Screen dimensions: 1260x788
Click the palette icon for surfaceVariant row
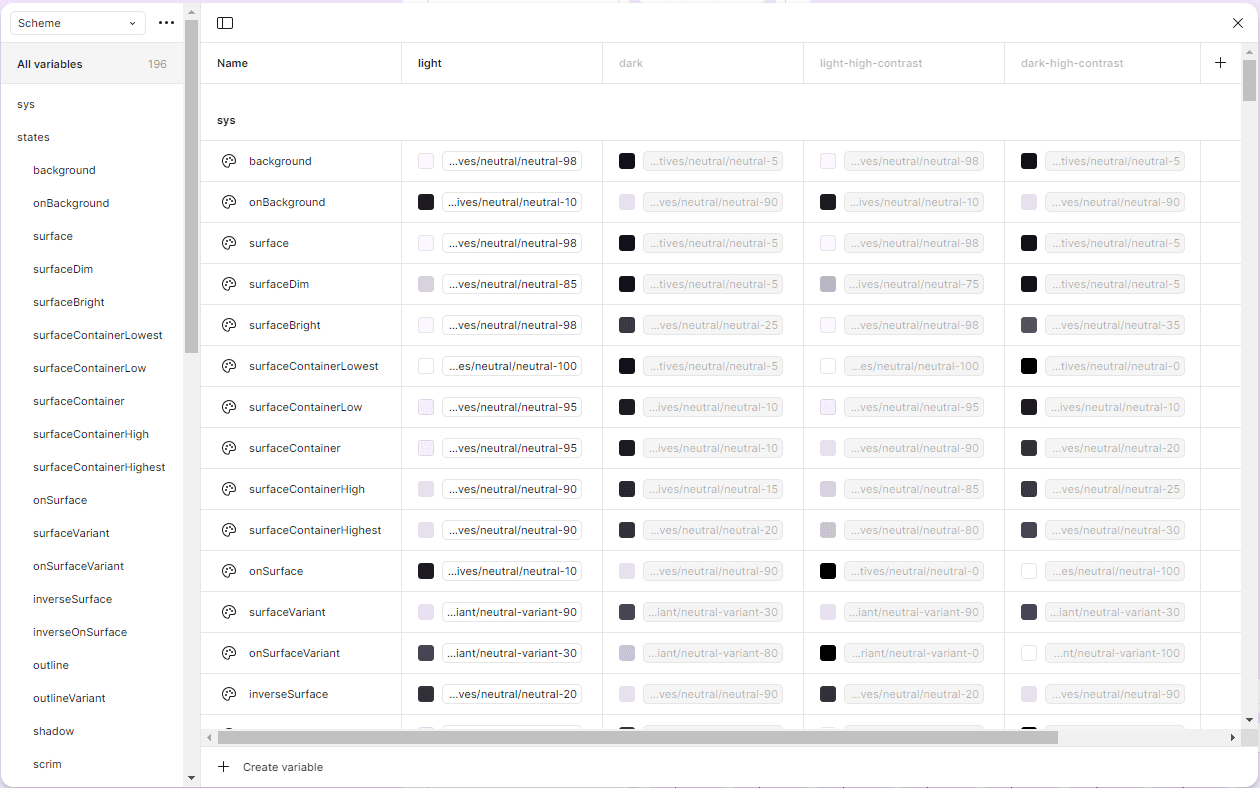(x=228, y=612)
